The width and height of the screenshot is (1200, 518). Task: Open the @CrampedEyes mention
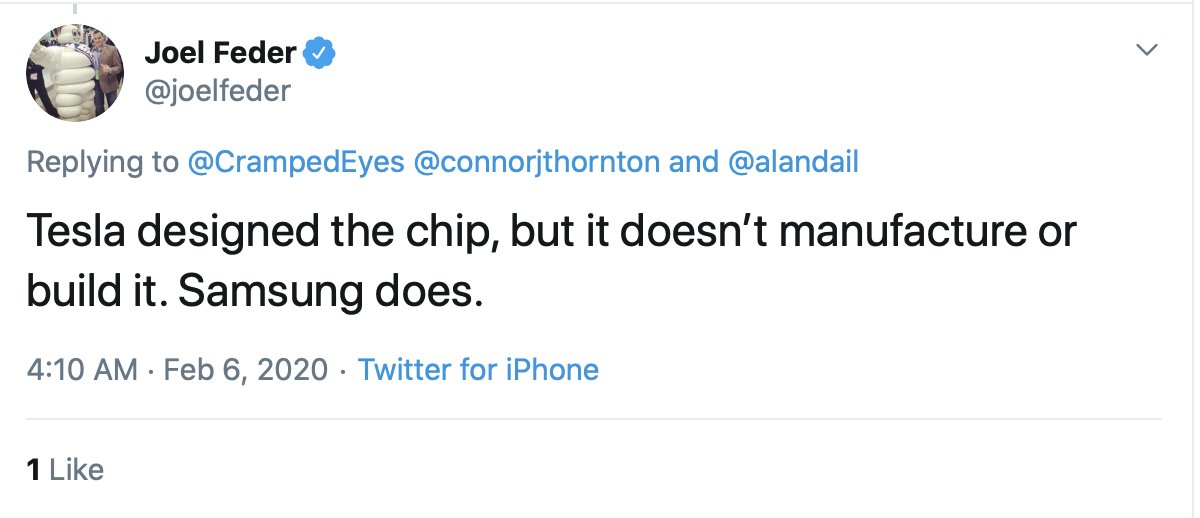pyautogui.click(x=293, y=162)
